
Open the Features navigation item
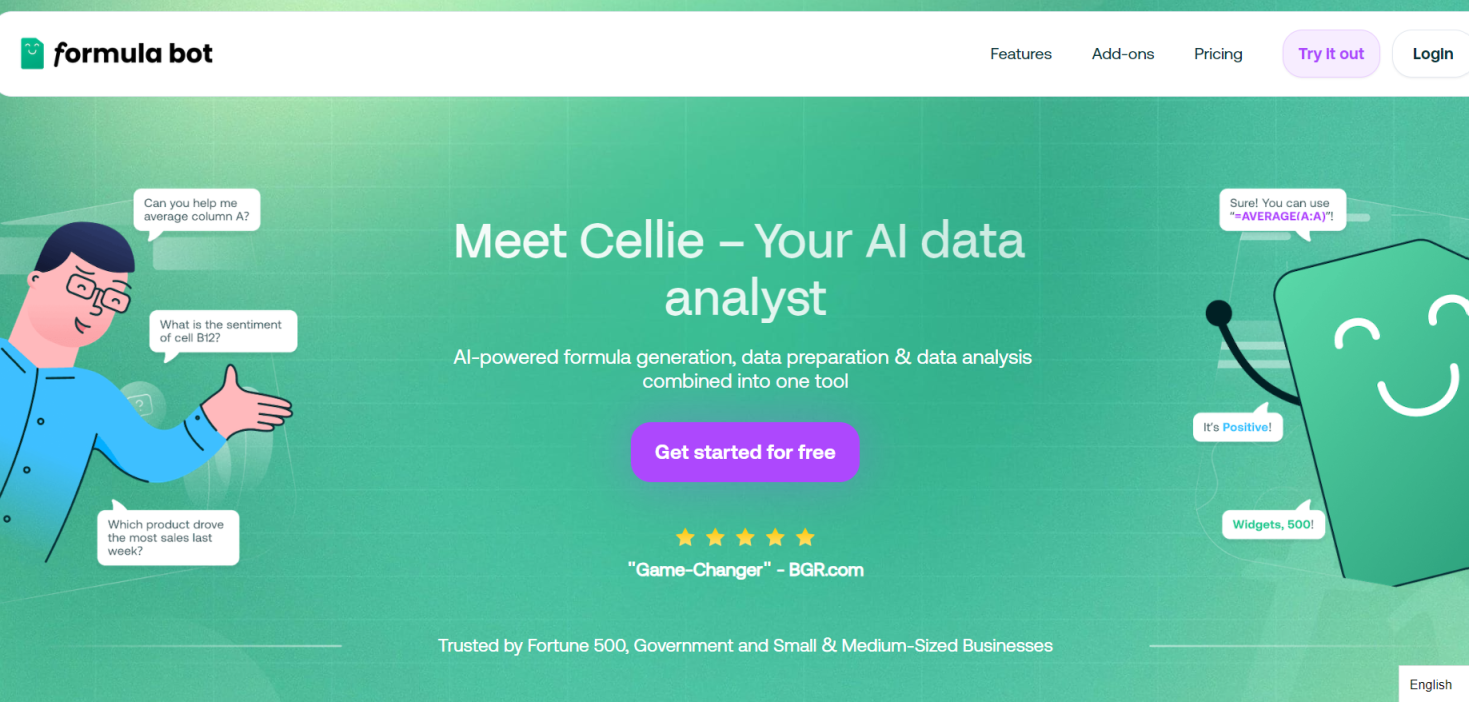(x=1020, y=53)
